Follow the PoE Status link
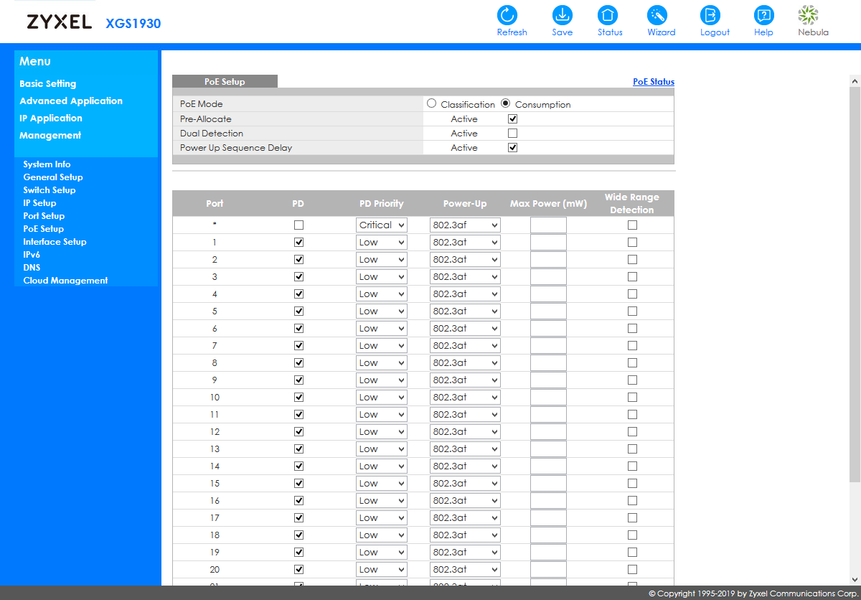 [653, 81]
